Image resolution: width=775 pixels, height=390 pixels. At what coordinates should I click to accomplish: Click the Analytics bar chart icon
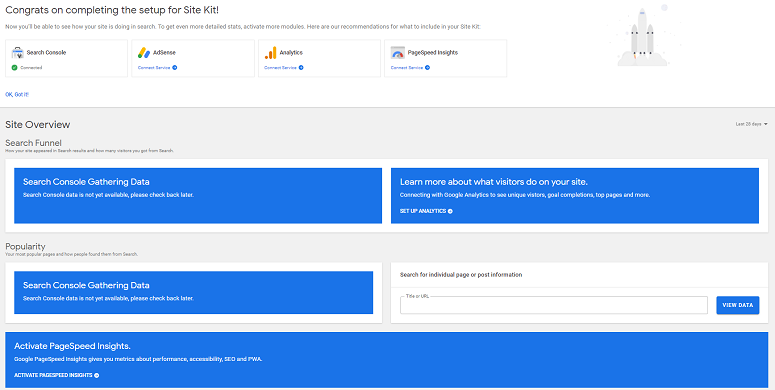click(x=270, y=52)
